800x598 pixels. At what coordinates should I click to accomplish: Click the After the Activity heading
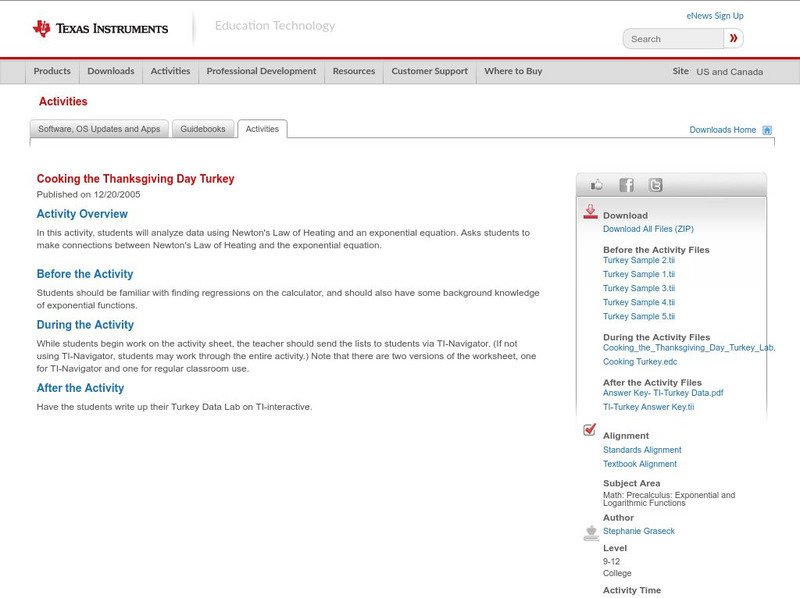[80, 388]
